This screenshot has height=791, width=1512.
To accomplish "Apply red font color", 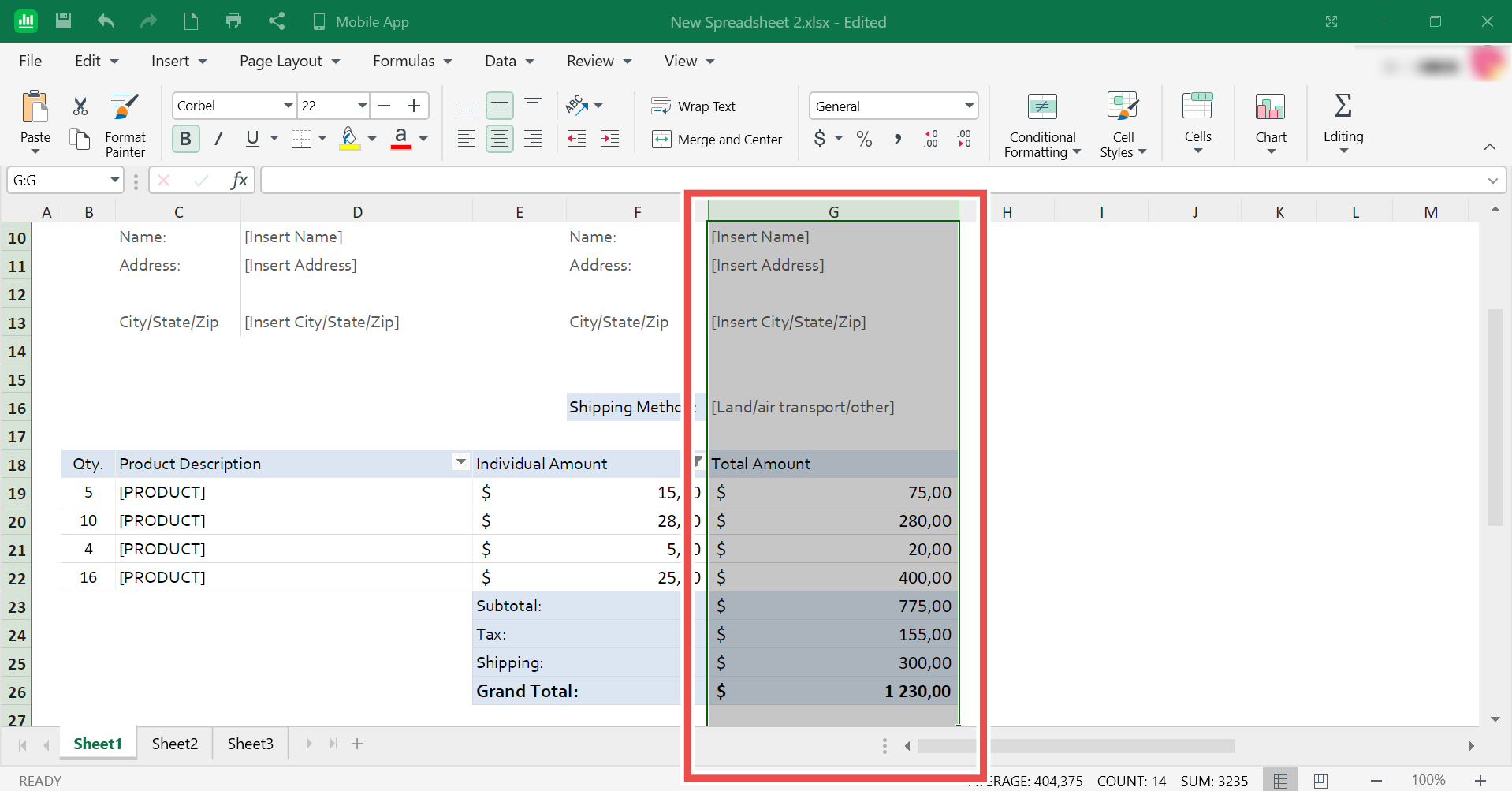I will tap(401, 139).
